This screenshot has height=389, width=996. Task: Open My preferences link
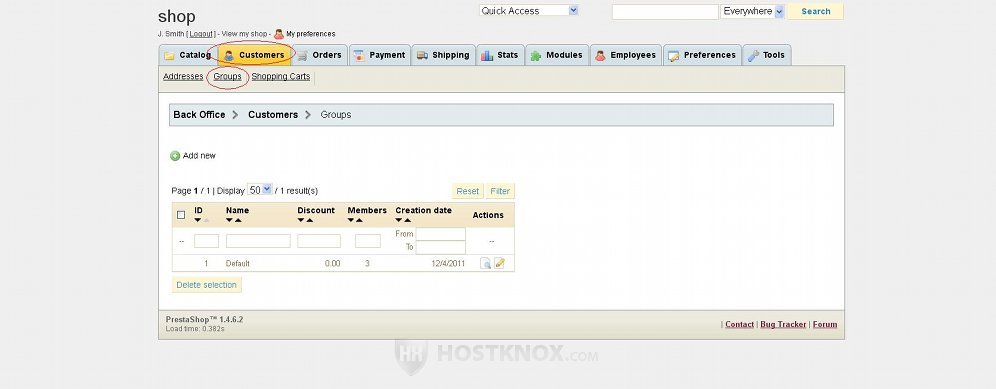311,34
